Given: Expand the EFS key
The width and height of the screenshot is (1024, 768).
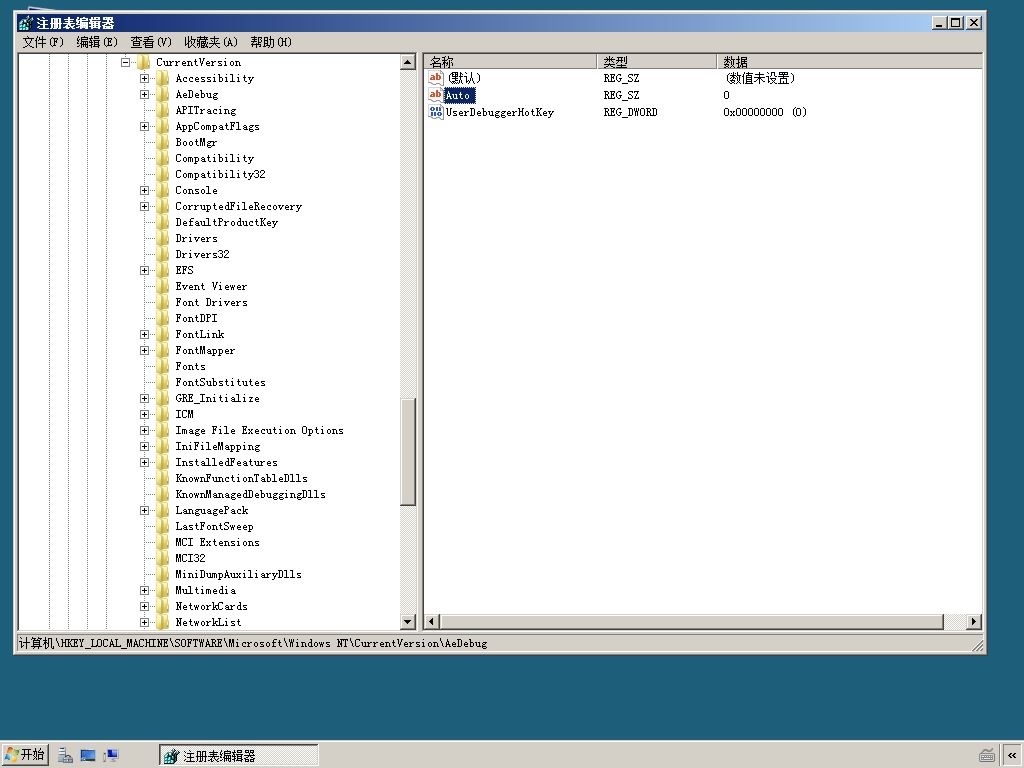Looking at the screenshot, I should click(144, 270).
